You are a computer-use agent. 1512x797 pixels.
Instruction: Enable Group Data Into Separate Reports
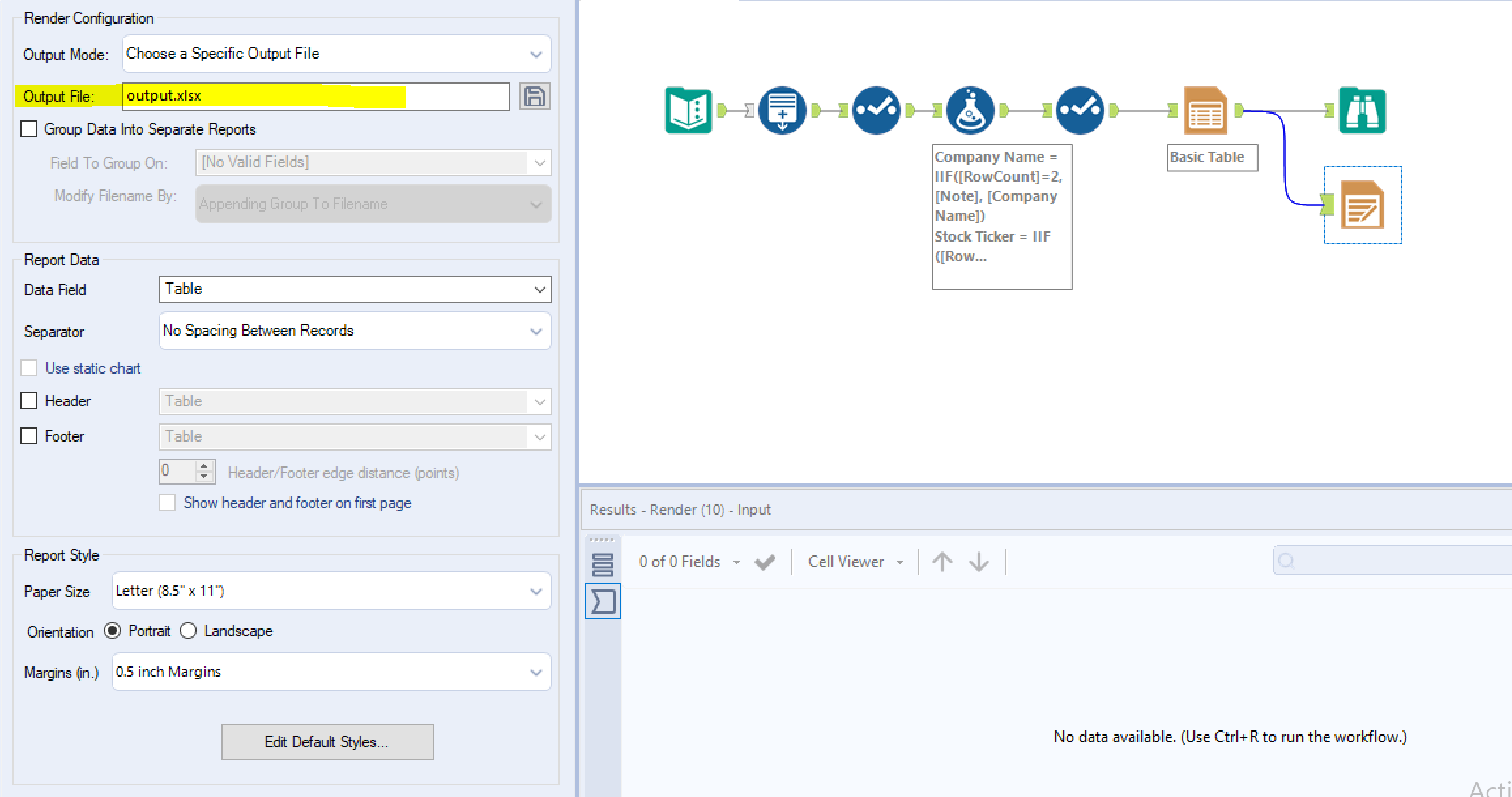pyautogui.click(x=29, y=129)
